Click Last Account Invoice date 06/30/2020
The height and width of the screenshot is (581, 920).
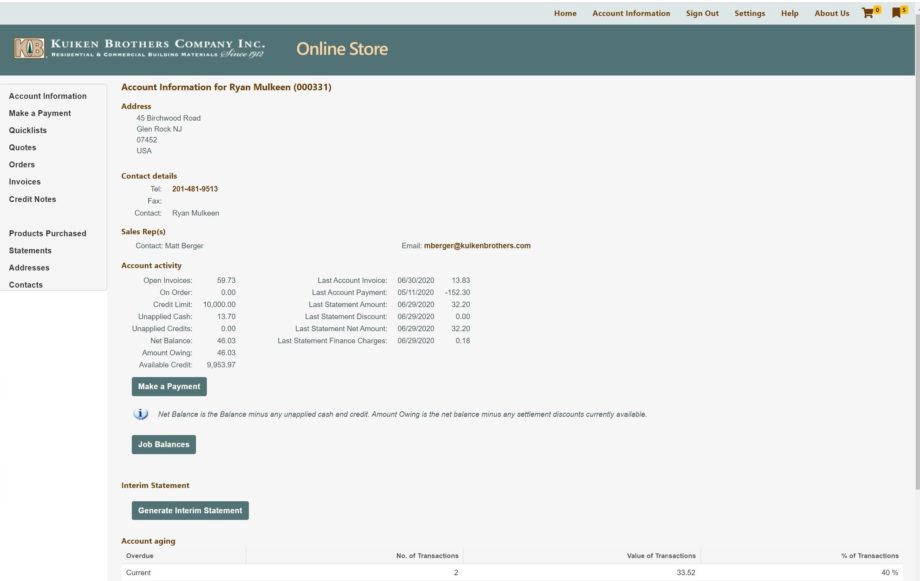(x=416, y=281)
